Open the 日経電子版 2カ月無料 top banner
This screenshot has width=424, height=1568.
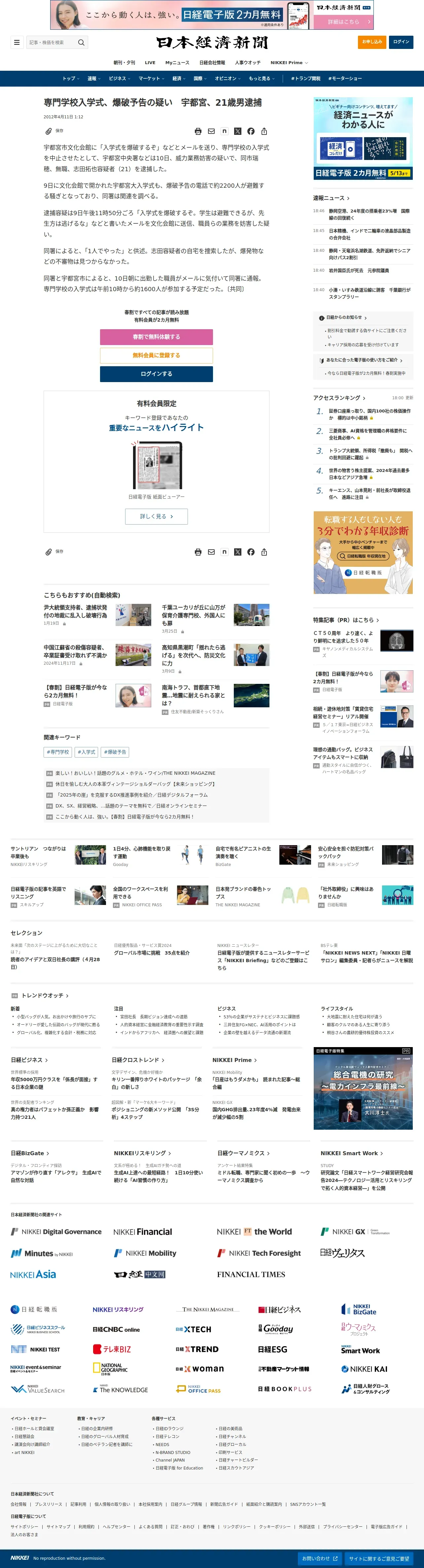[x=212, y=15]
